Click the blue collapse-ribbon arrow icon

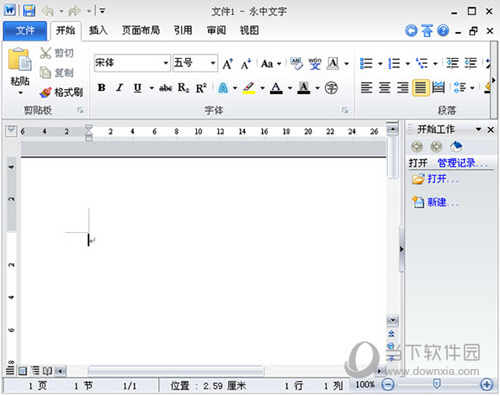(x=427, y=31)
